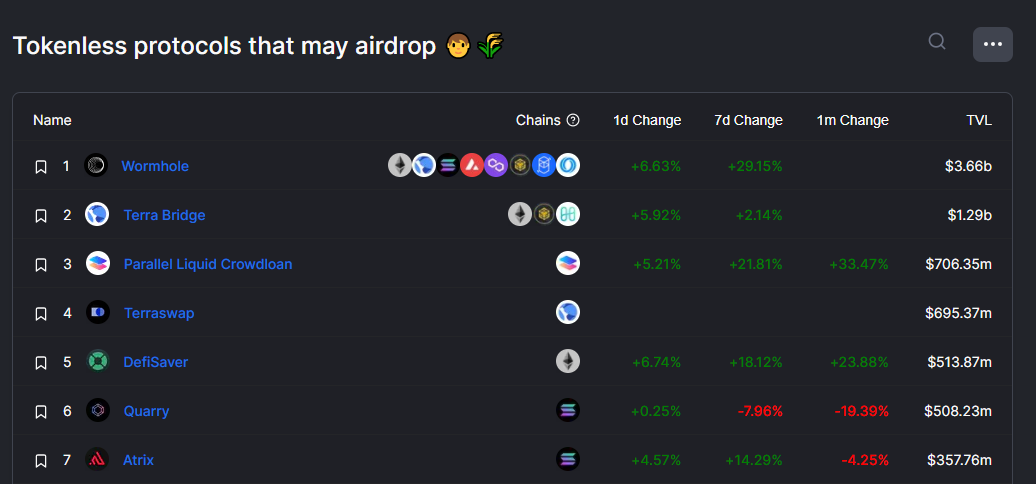
Task: Sort by 1m Change column
Action: coord(852,120)
